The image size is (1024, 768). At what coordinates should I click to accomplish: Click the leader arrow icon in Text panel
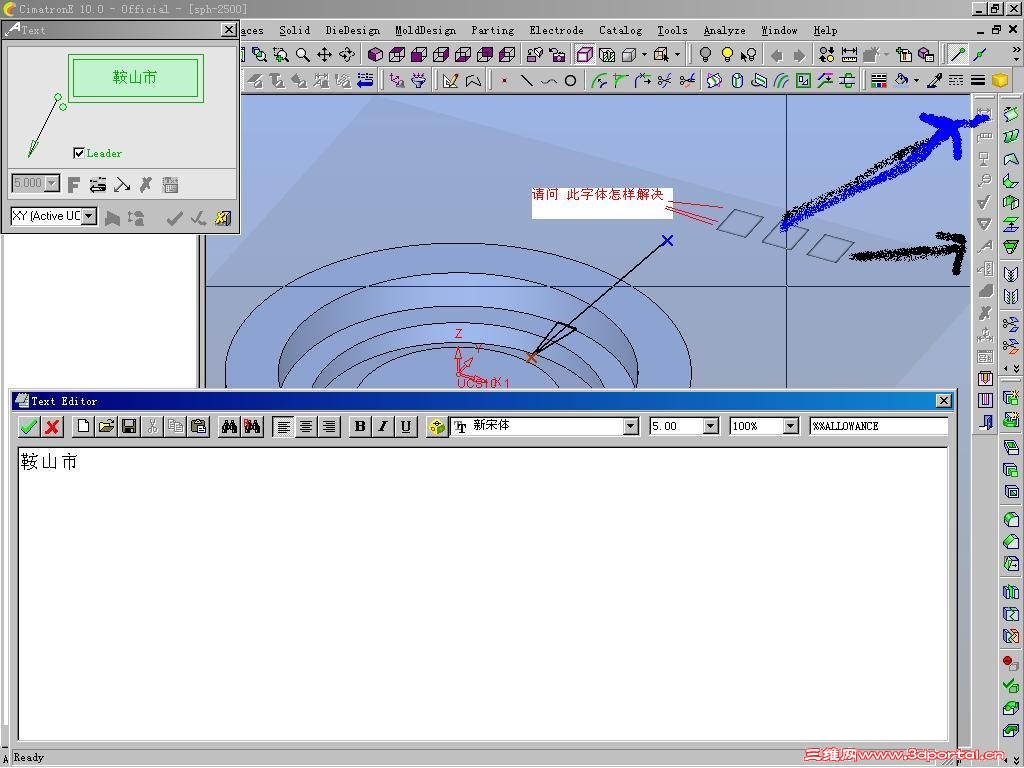point(121,185)
